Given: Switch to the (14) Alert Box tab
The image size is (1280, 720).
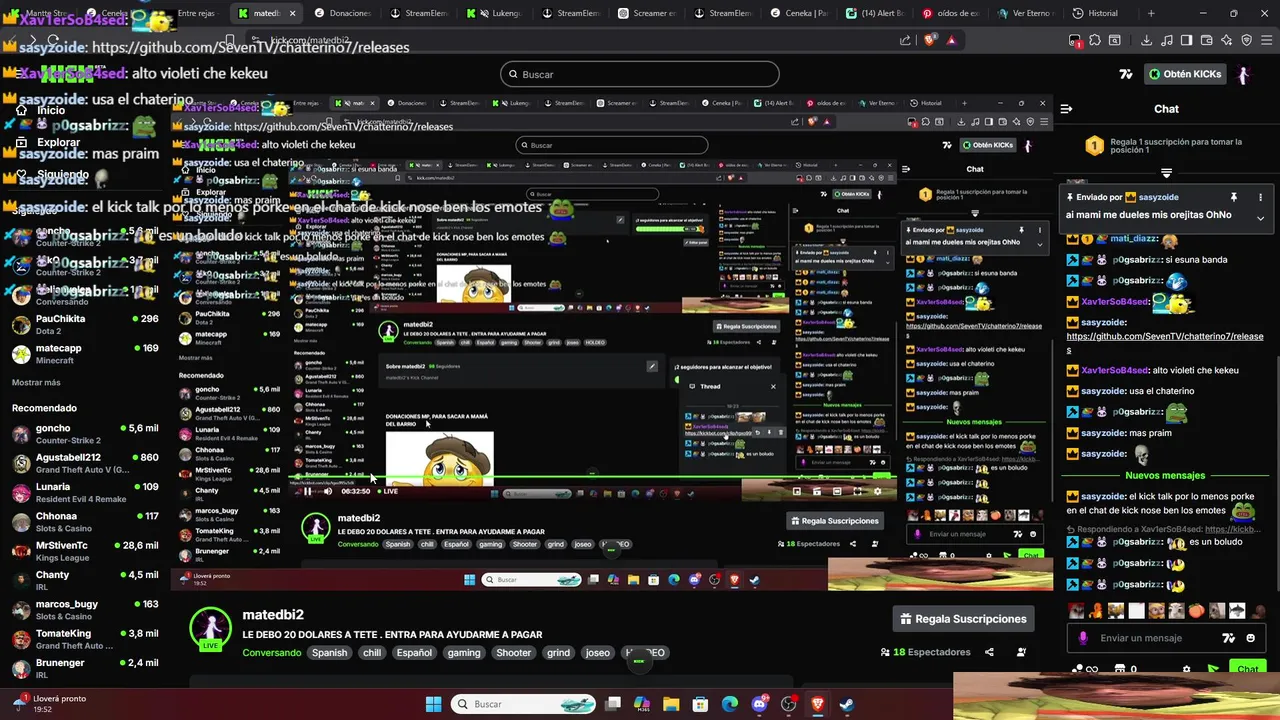Looking at the screenshot, I should click(x=875, y=13).
